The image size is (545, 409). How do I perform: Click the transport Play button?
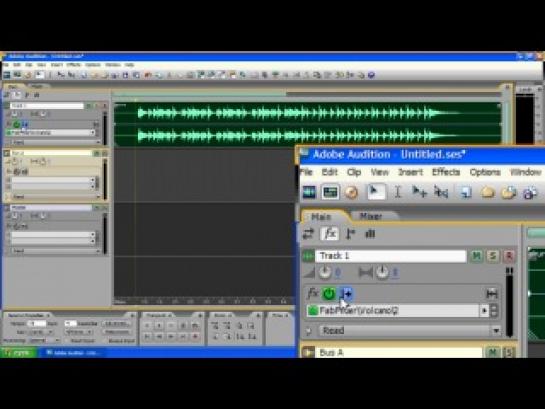(x=159, y=326)
